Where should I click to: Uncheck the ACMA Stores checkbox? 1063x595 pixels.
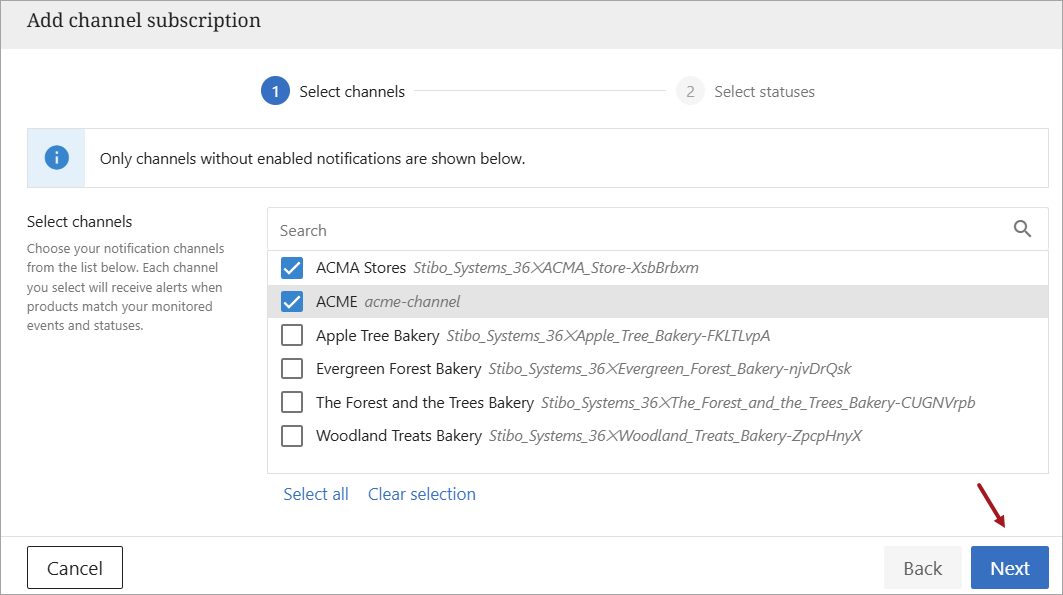tap(292, 268)
